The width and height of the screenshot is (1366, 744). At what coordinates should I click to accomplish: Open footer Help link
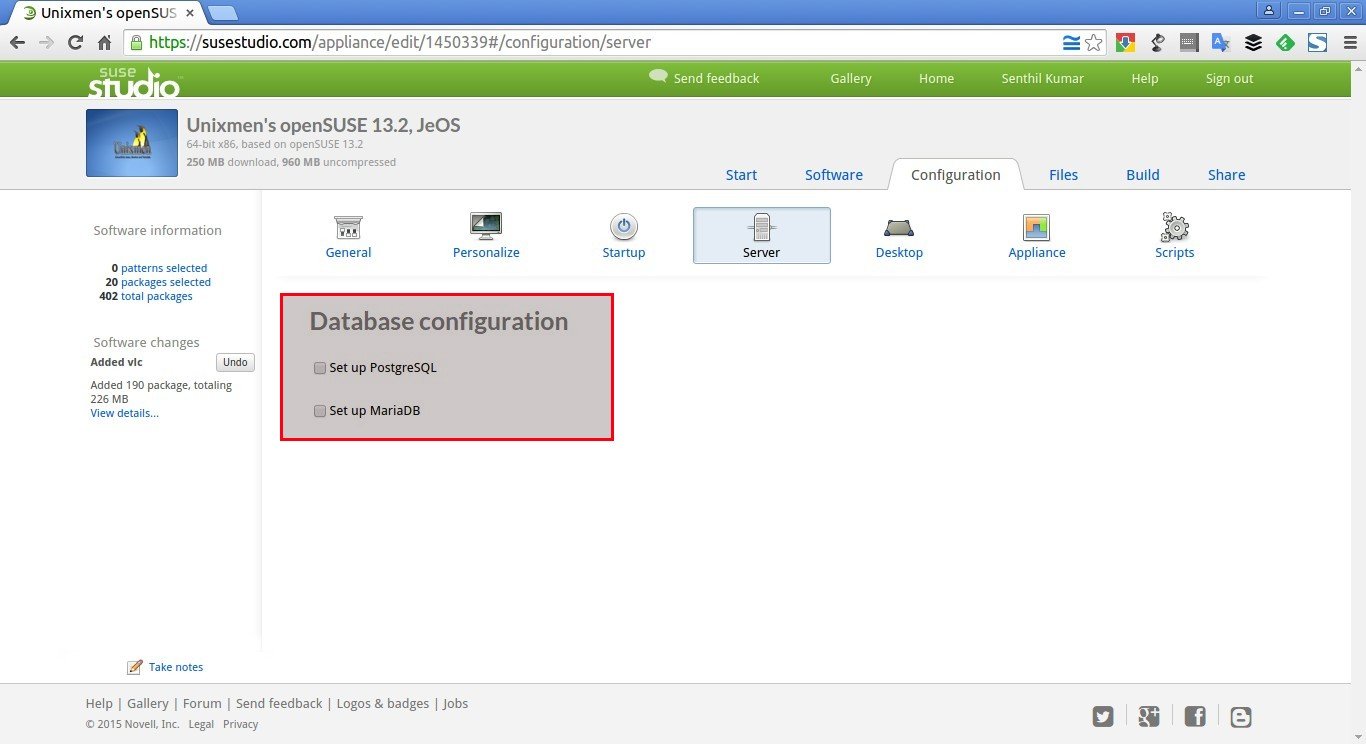[x=99, y=703]
